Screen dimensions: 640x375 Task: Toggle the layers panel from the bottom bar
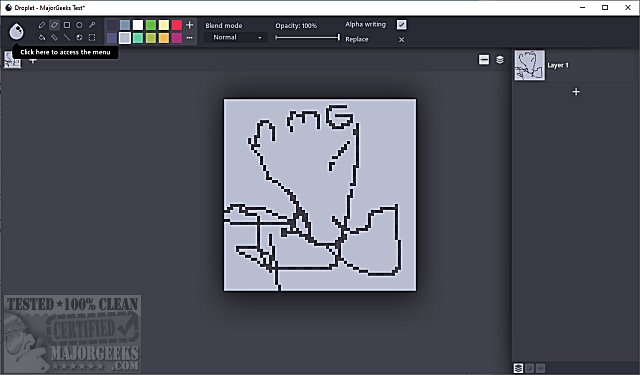click(x=518, y=368)
